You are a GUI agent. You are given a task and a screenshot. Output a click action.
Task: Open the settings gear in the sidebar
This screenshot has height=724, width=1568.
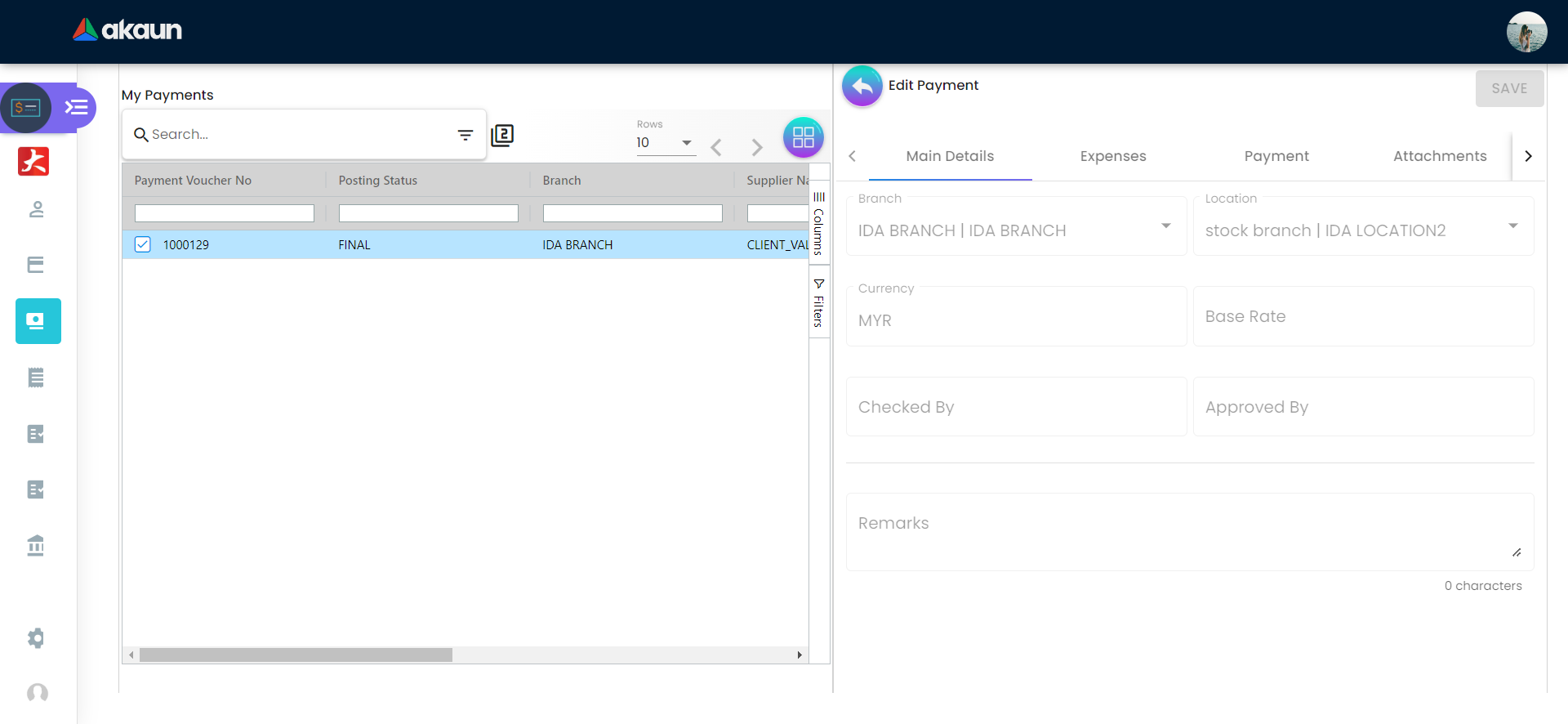pos(36,638)
